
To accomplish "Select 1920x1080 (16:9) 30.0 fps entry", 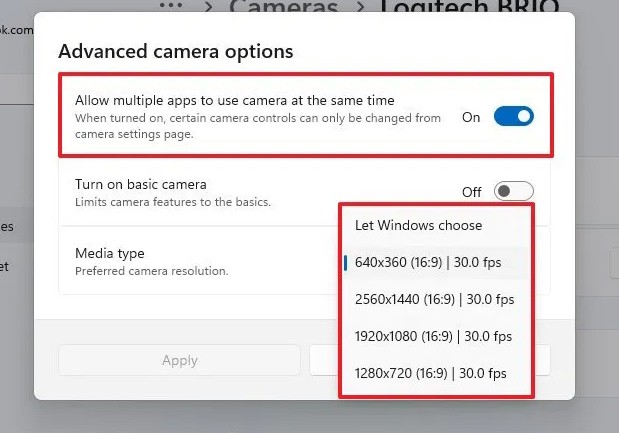I will coord(433,337).
